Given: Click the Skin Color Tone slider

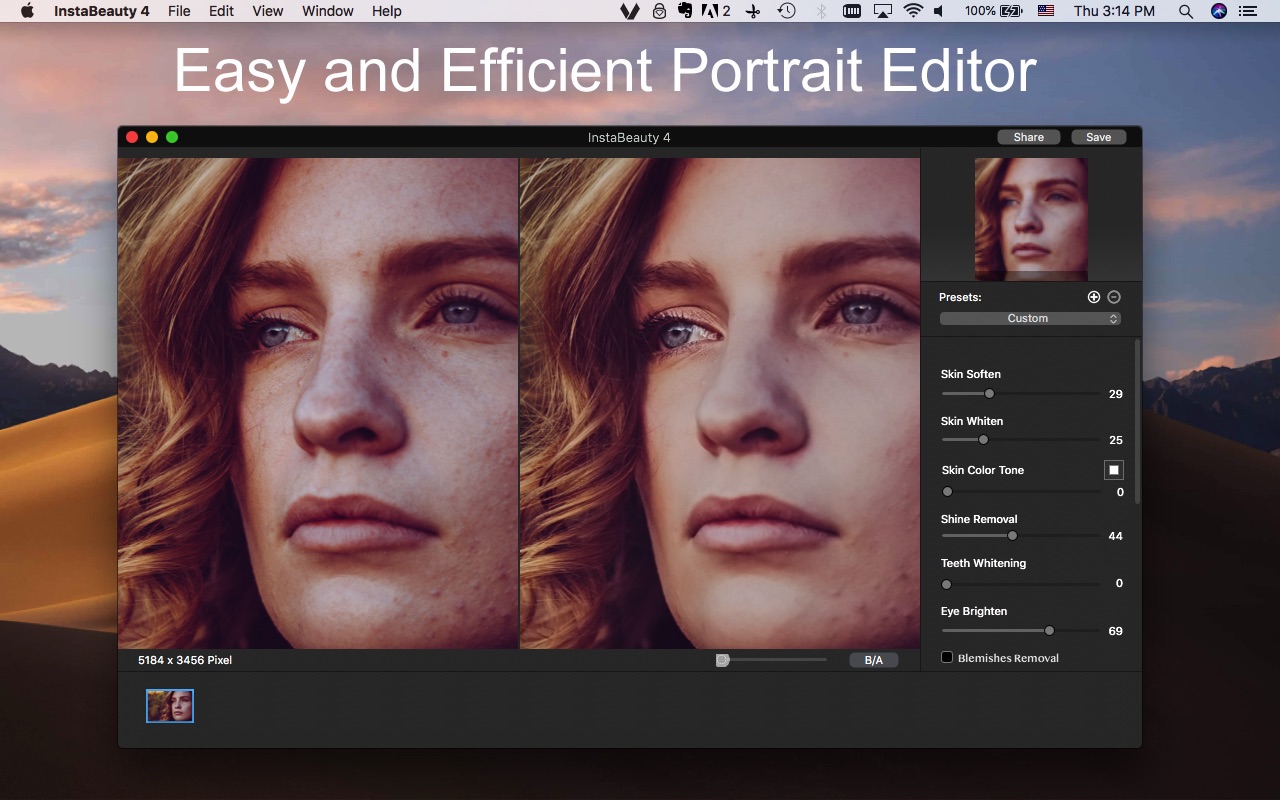Looking at the screenshot, I should click(1020, 491).
